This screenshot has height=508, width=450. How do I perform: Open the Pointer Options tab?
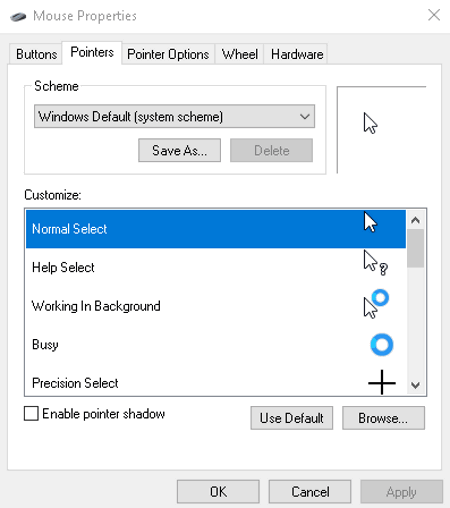168,54
